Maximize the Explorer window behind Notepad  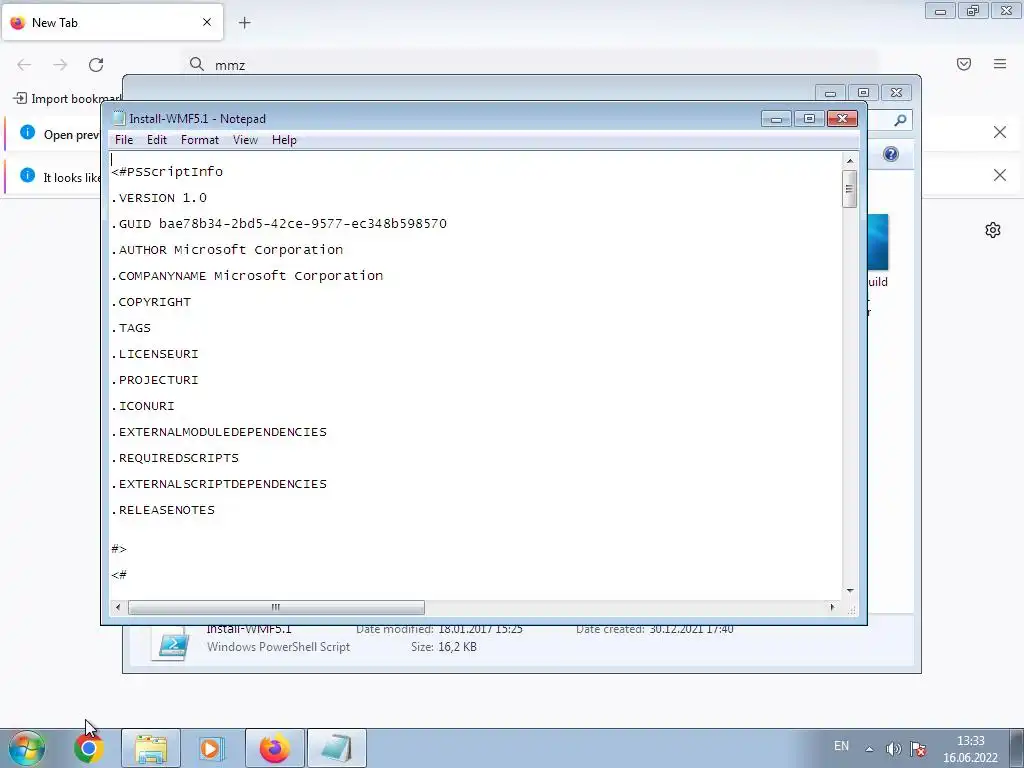click(x=863, y=93)
